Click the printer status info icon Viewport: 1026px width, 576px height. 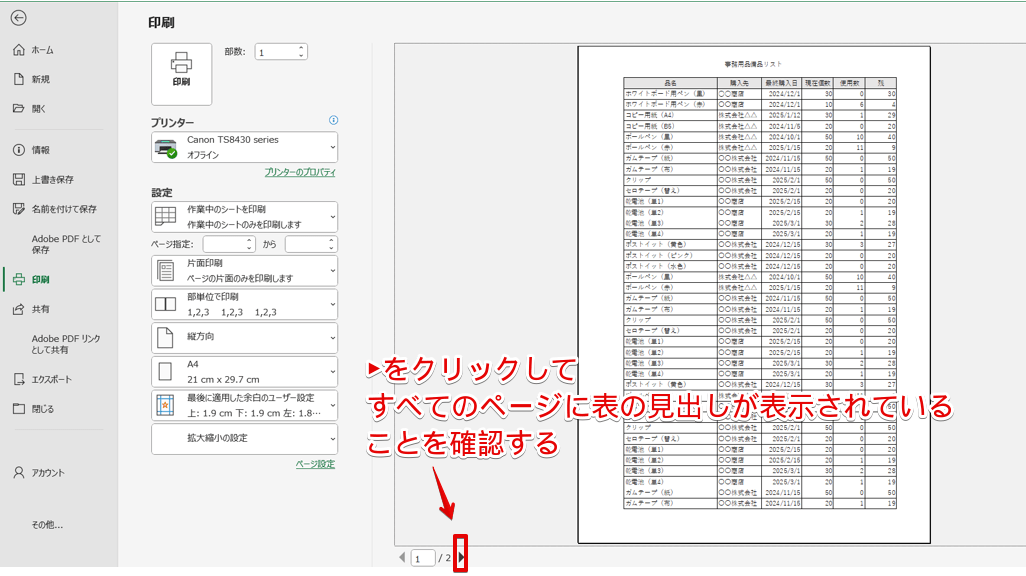(334, 121)
